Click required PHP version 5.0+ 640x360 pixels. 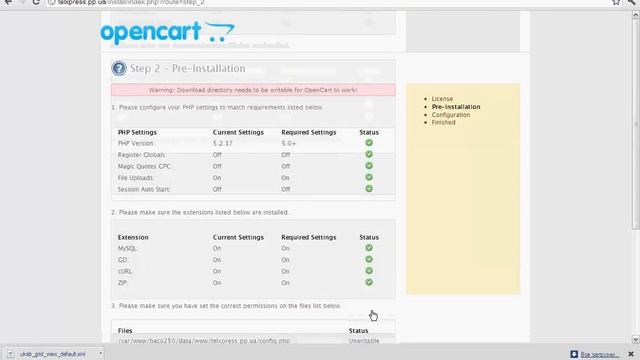[x=289, y=143]
